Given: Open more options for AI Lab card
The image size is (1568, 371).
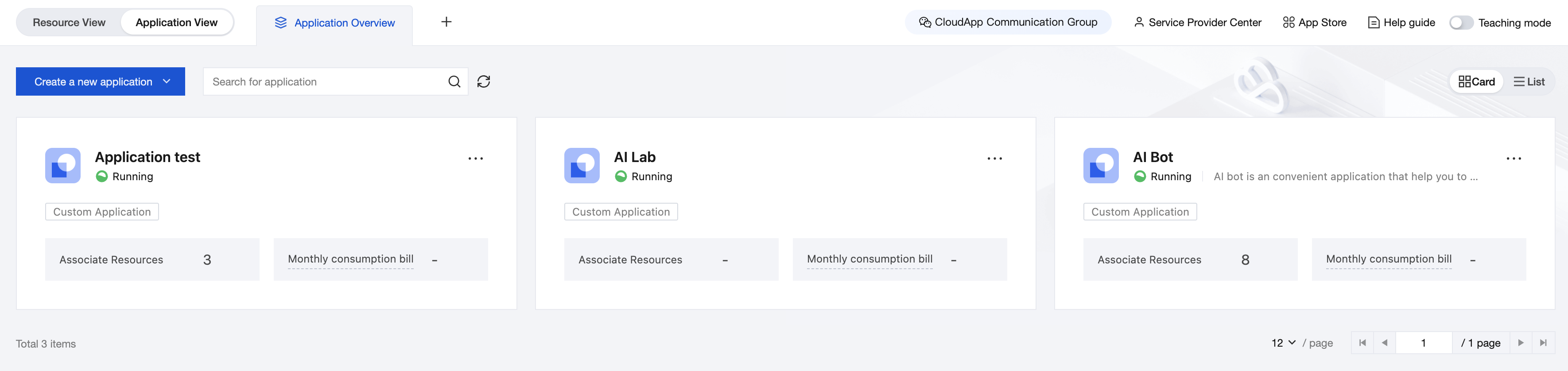Looking at the screenshot, I should coord(994,158).
